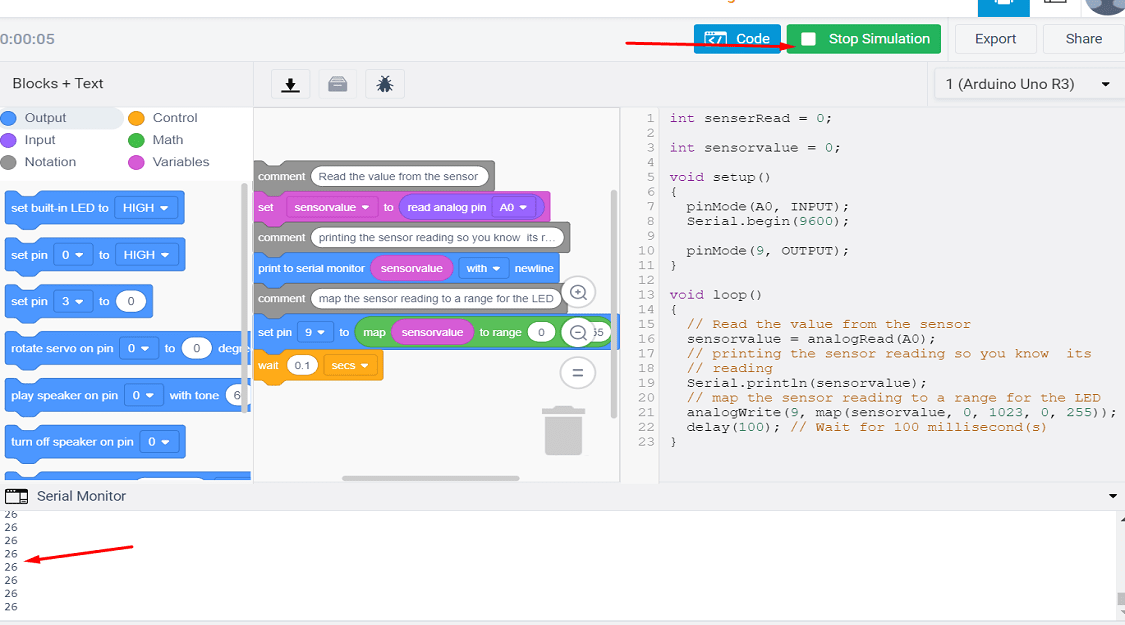This screenshot has height=625, width=1125.
Task: Open pin 9 dropdown in workspace block
Action: click(315, 332)
